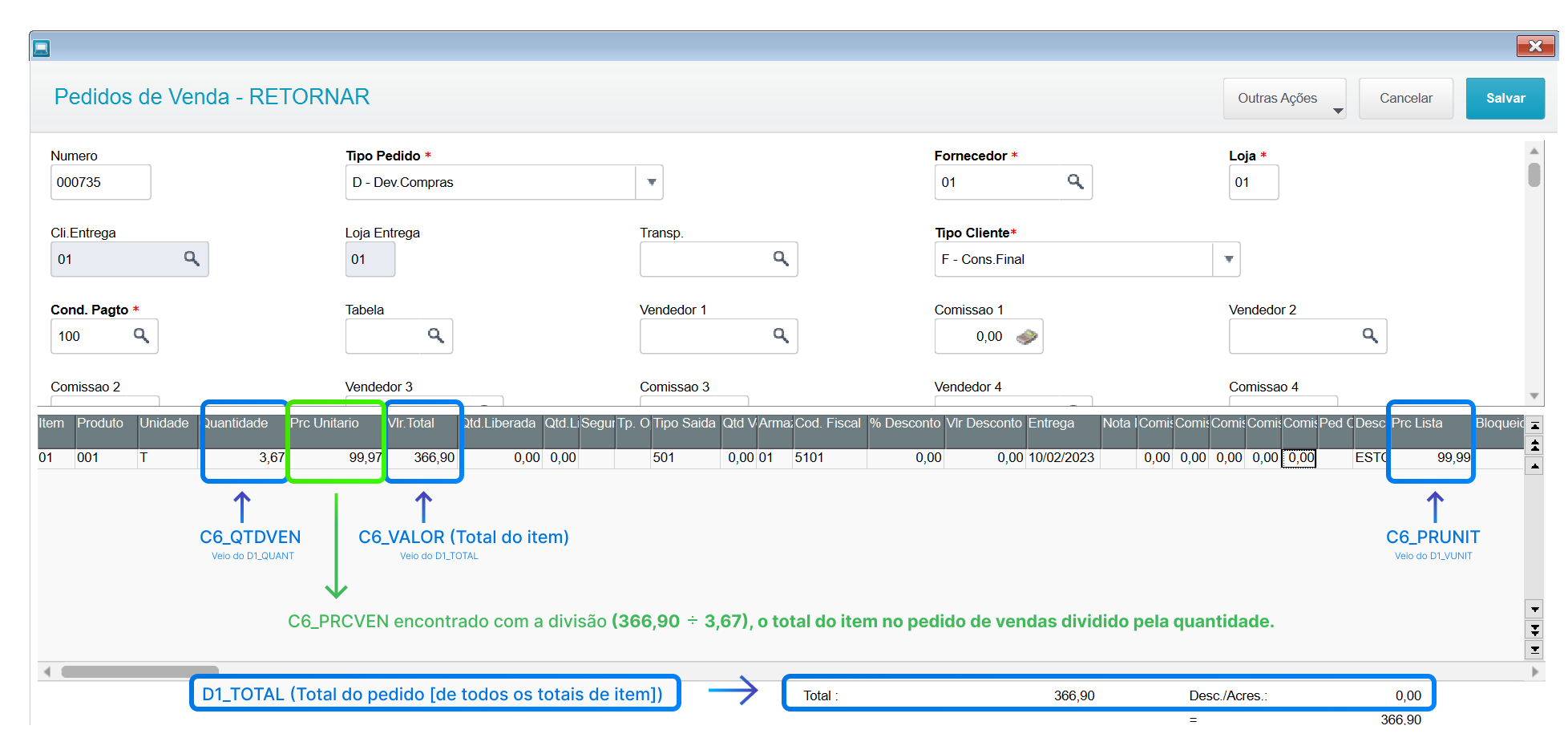Click the window icon in title bar
Viewport: 1568px width, 750px height.
(42, 48)
